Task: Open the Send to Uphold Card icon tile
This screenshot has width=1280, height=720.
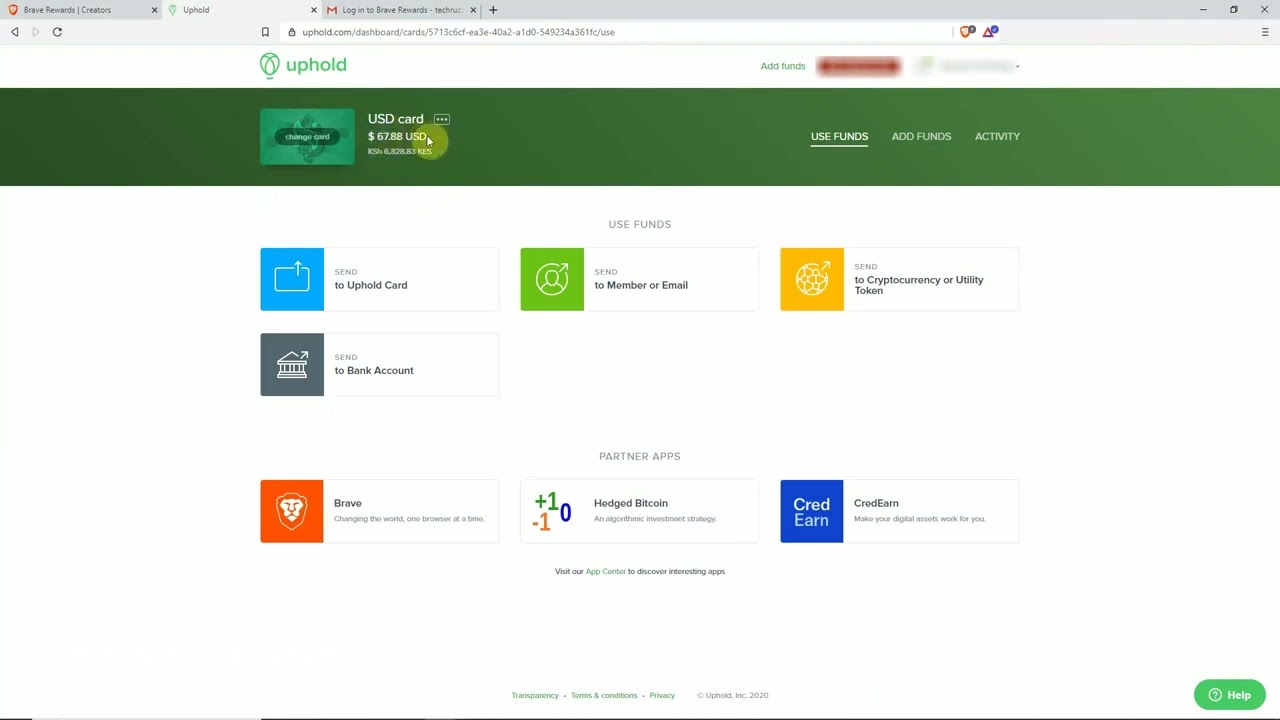Action: tap(292, 279)
